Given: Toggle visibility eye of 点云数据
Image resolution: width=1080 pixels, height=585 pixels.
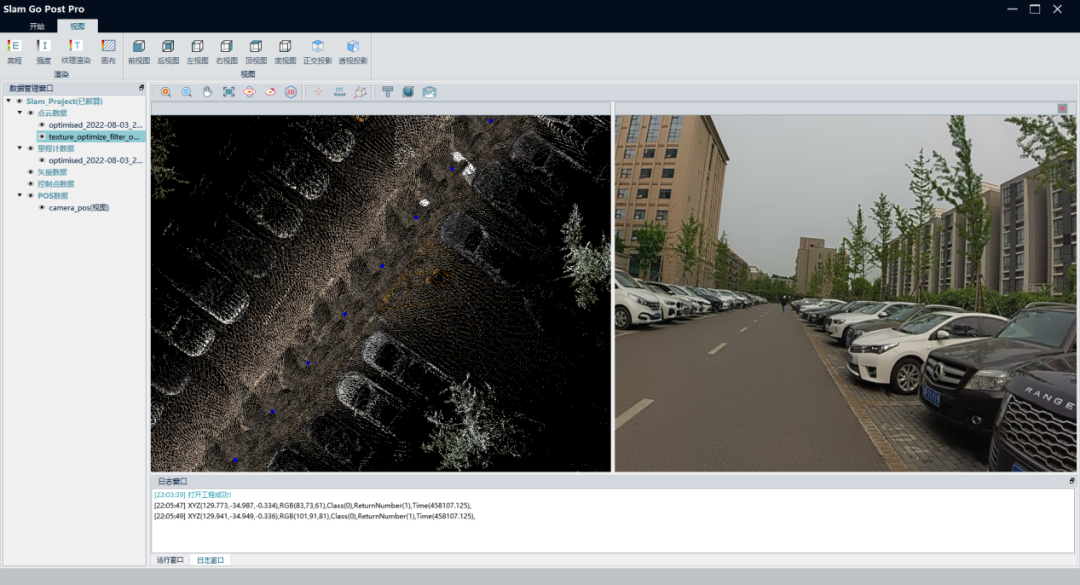Looking at the screenshot, I should coord(30,113).
